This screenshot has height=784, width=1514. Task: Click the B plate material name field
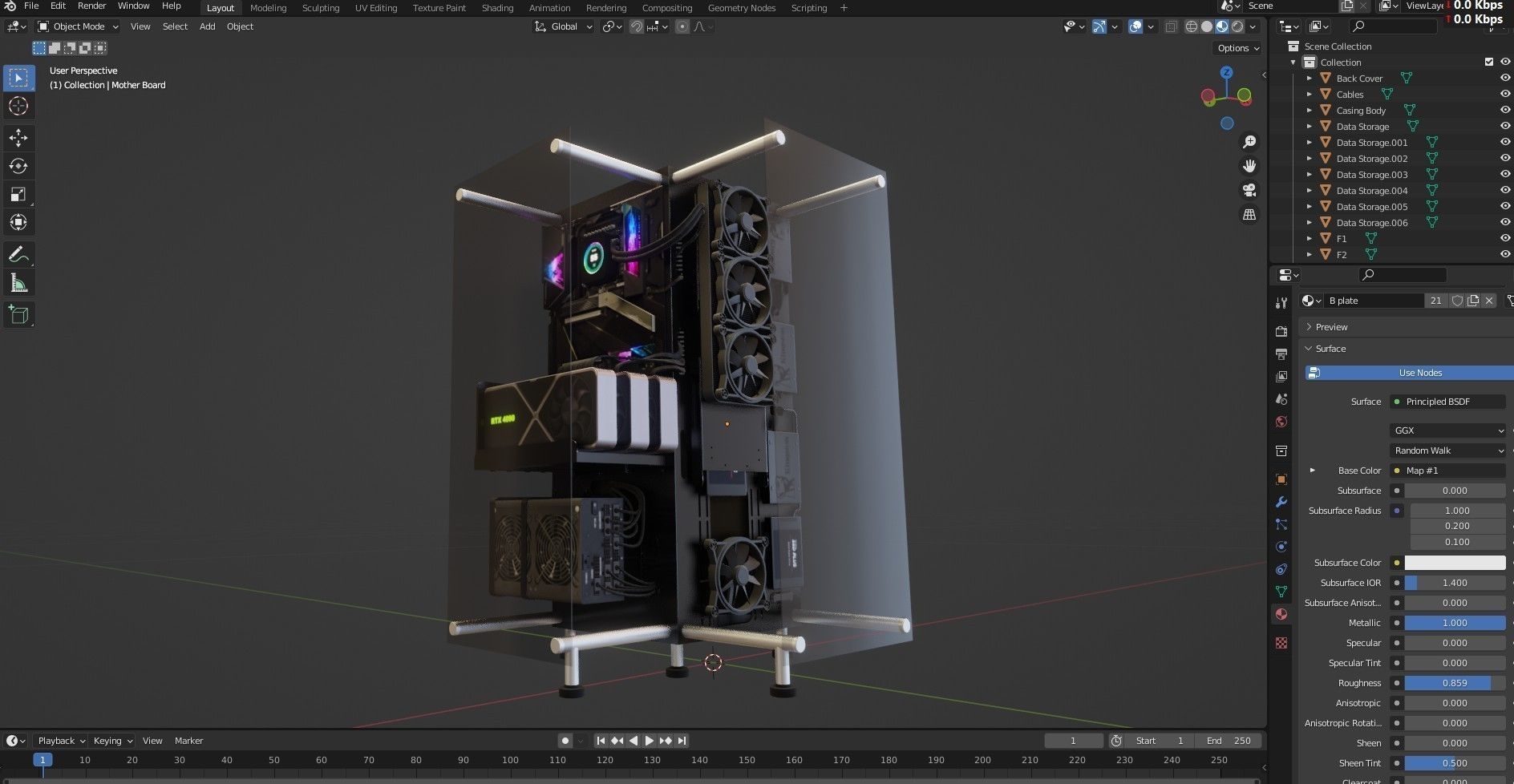point(1373,301)
